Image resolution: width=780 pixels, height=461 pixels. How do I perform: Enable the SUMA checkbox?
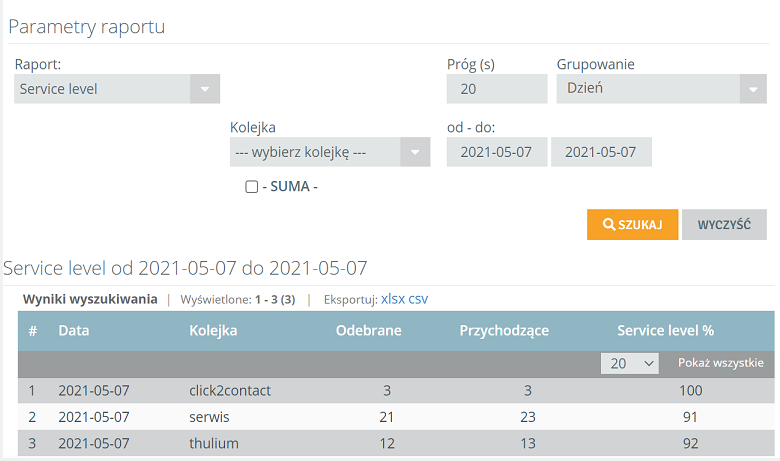pos(252,186)
